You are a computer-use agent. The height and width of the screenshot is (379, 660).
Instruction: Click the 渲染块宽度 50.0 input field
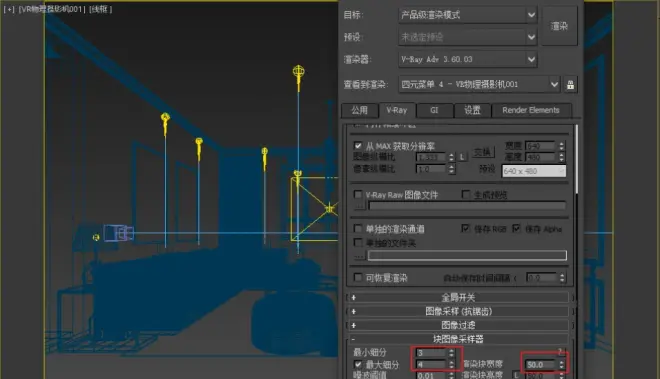coord(541,365)
